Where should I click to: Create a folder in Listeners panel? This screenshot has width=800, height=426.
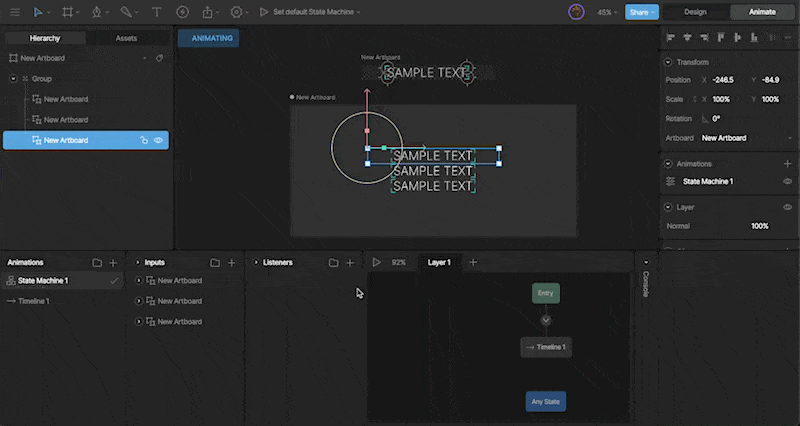point(333,263)
